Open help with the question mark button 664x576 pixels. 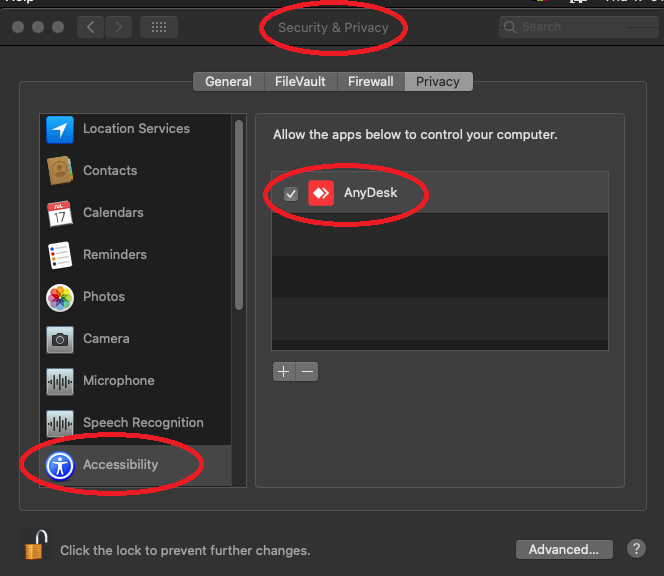(x=636, y=549)
